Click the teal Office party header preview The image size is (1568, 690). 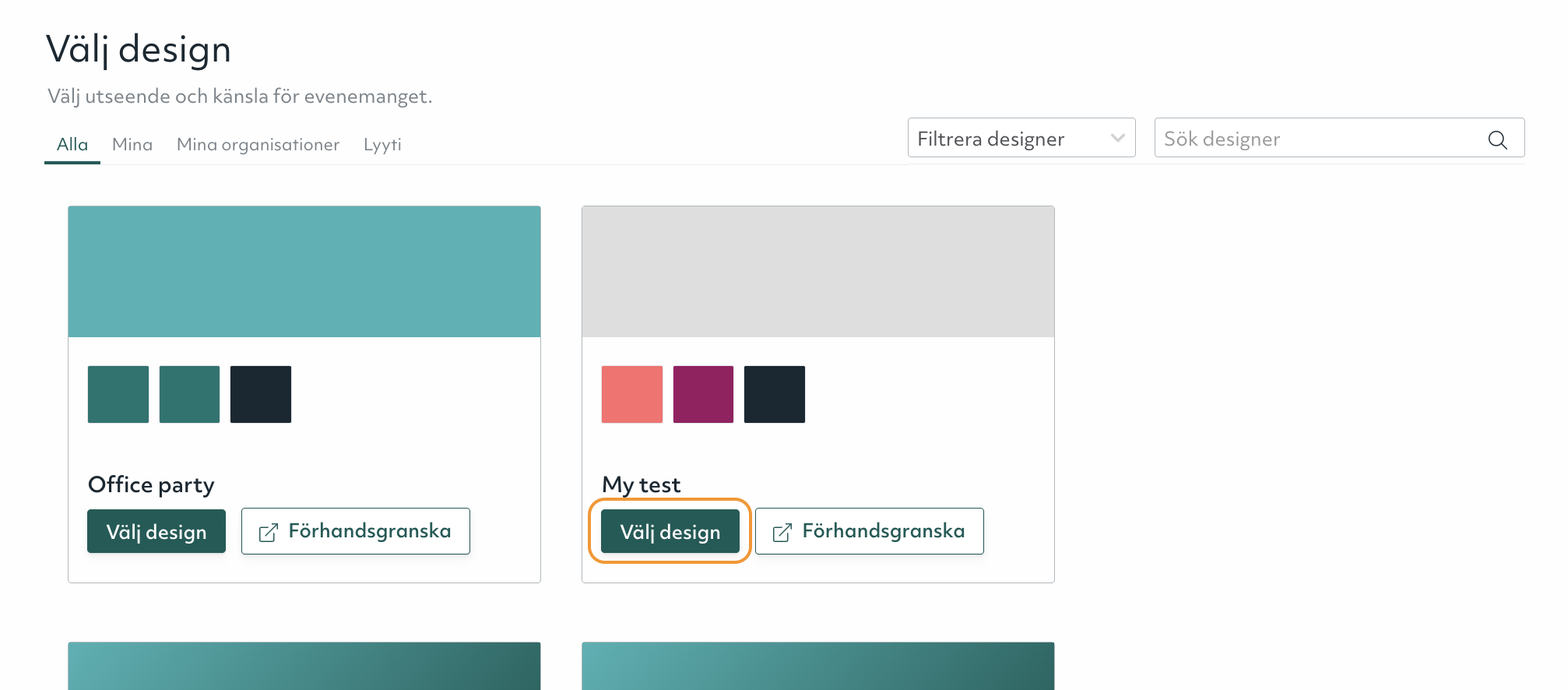point(304,271)
